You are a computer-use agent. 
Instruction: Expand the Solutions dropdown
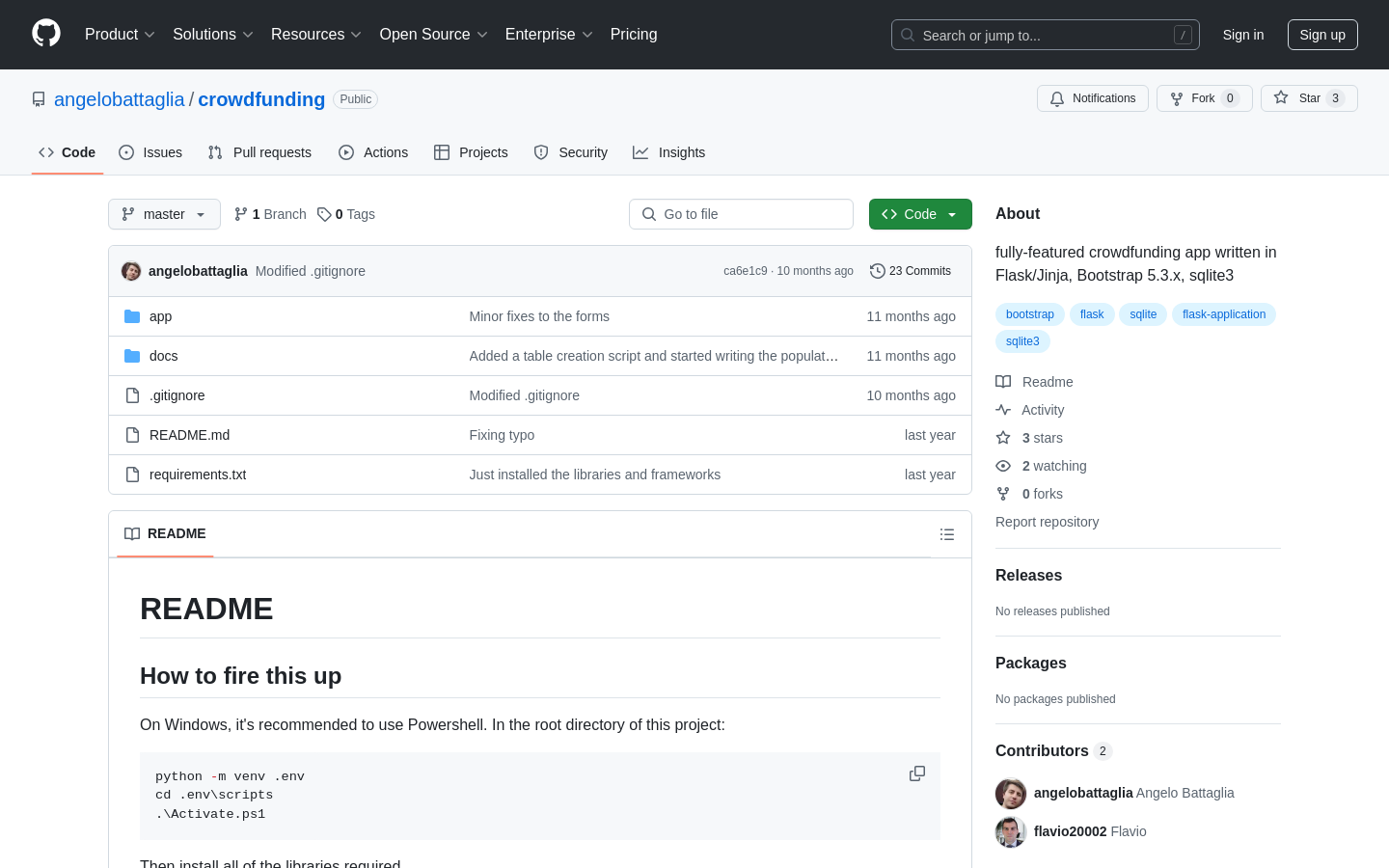point(213,35)
